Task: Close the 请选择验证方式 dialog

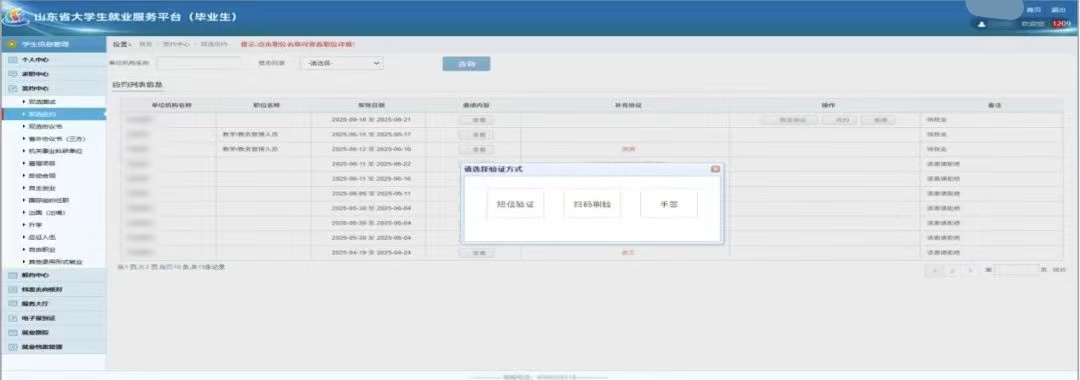Action: 715,169
